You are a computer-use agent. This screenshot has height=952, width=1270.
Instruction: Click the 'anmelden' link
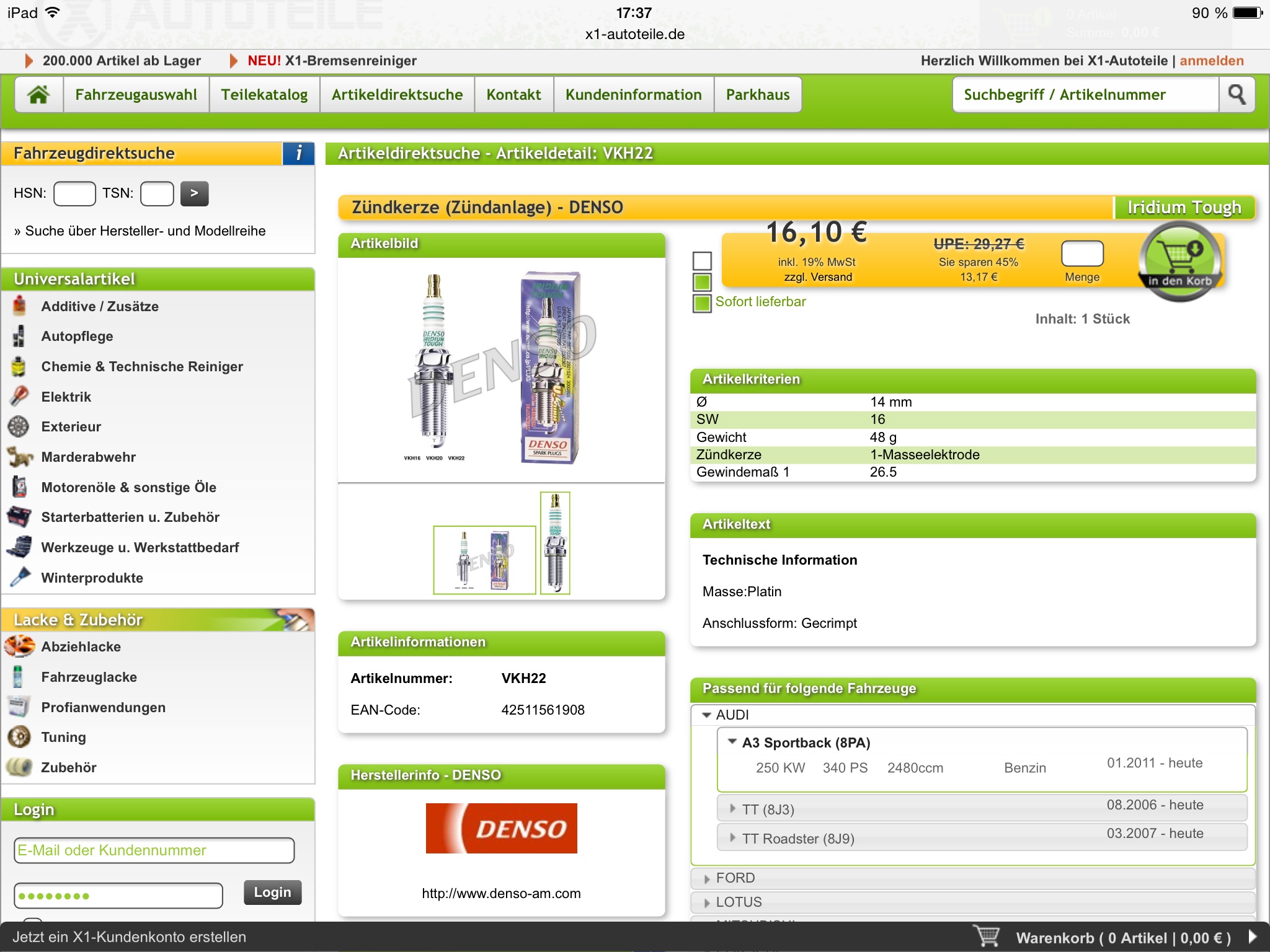coord(1211,61)
